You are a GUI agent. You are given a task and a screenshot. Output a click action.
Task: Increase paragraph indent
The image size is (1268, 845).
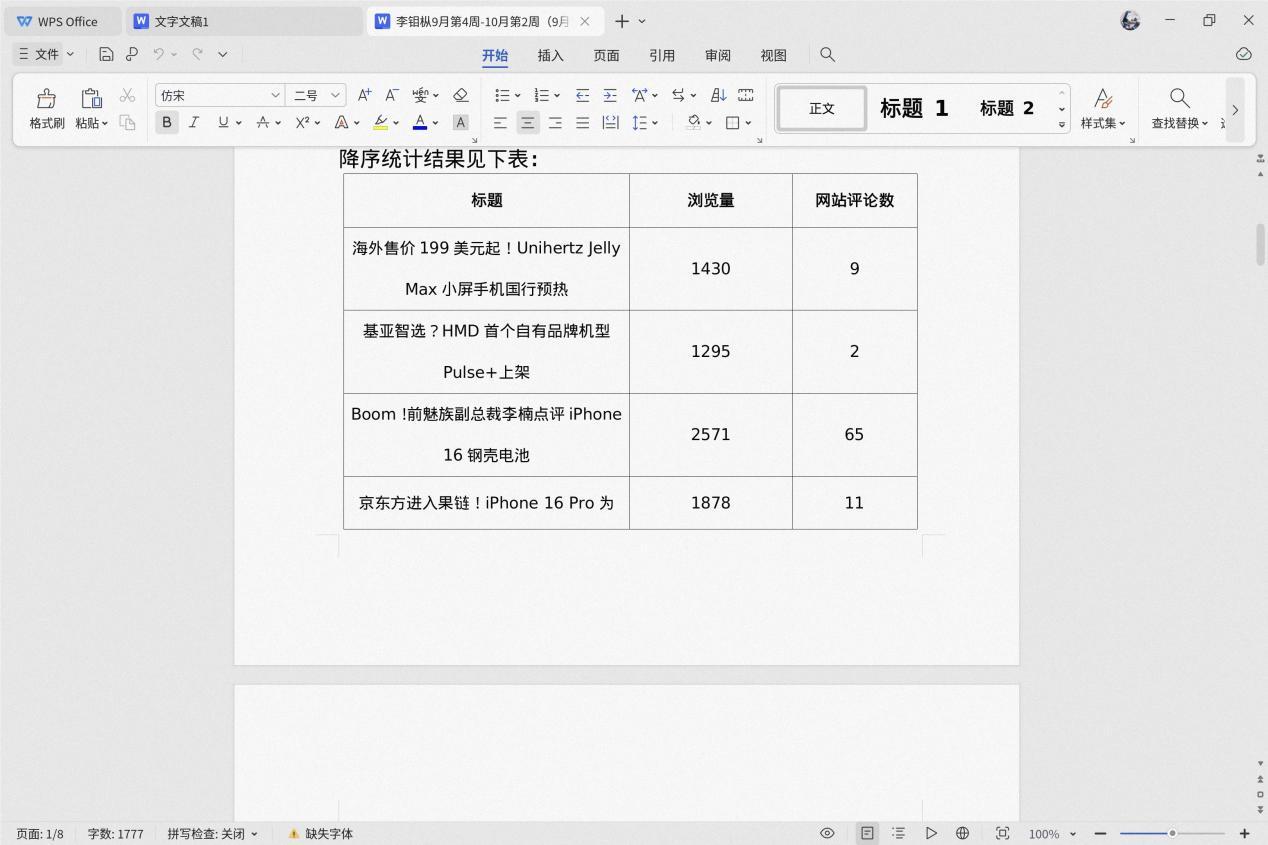coord(610,95)
